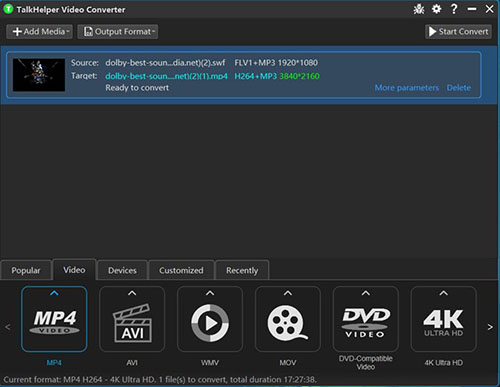Viewport: 500px width, 387px height.
Task: Open the bug report icon in title bar
Action: tap(419, 9)
